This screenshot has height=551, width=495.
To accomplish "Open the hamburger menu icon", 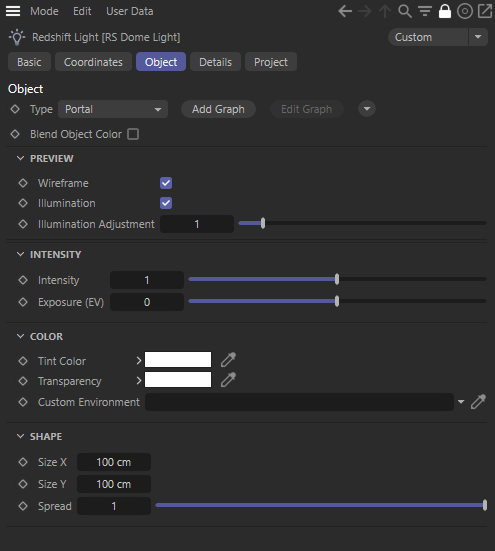I will tap(13, 11).
